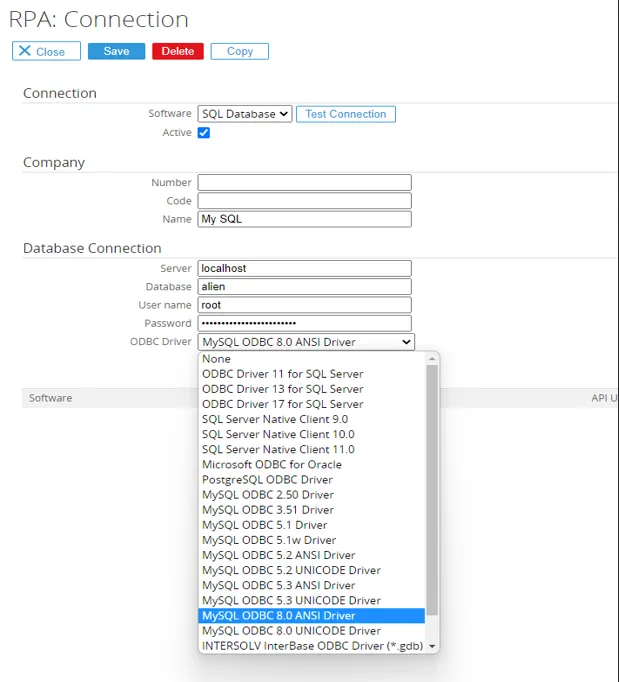Select ODBC Driver 13 for SQL Server
The width and height of the screenshot is (619, 682).
coord(311,389)
